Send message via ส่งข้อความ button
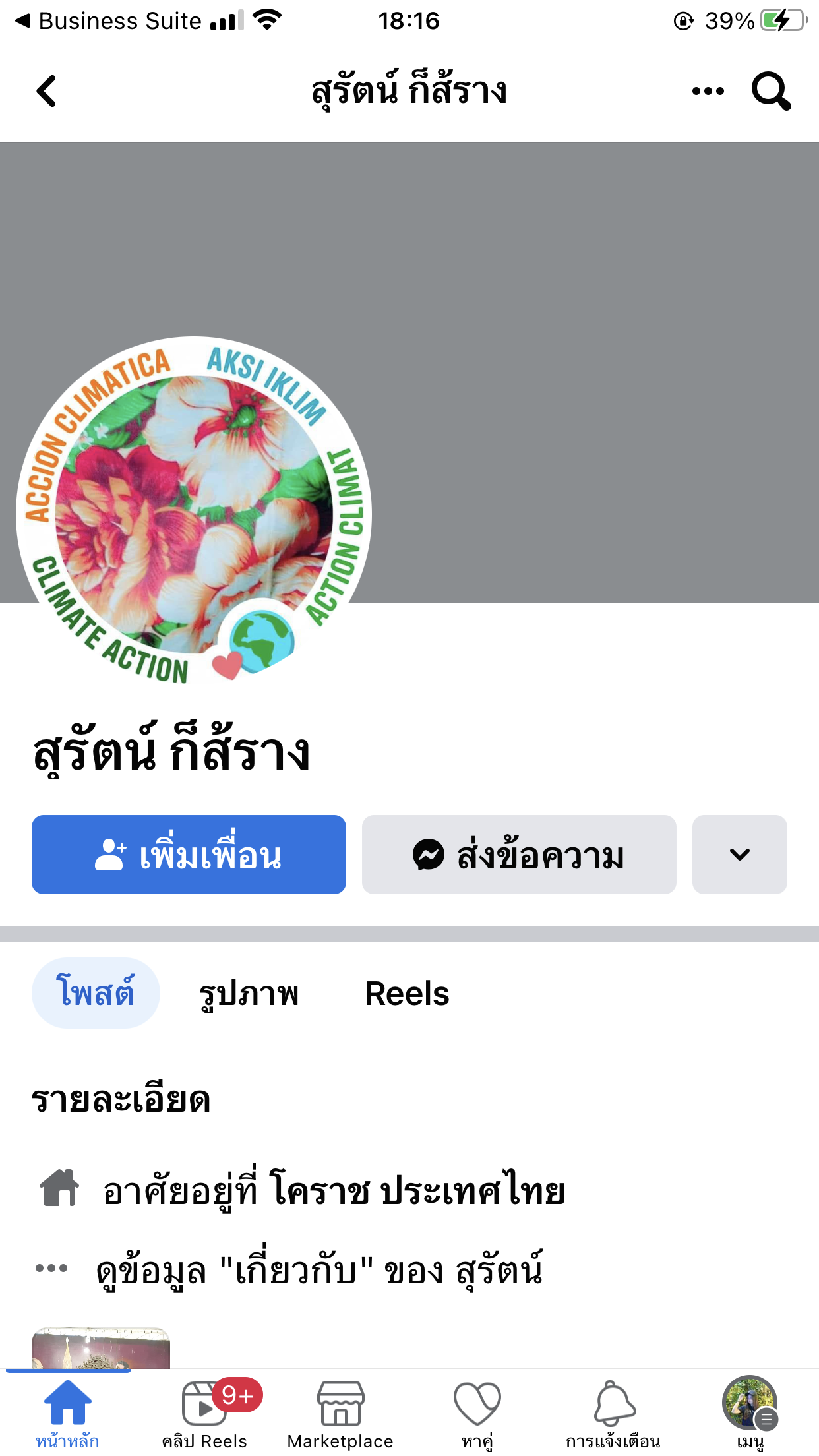 coord(519,855)
